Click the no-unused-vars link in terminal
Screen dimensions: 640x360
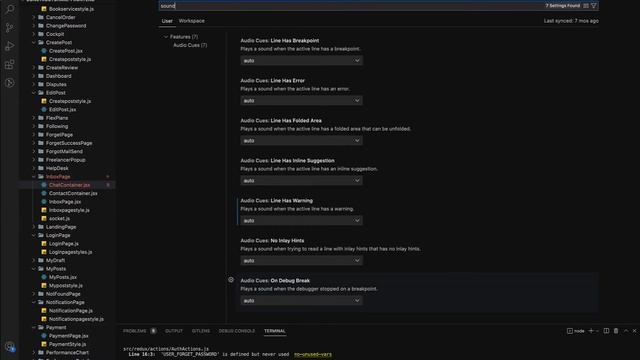[313, 354]
